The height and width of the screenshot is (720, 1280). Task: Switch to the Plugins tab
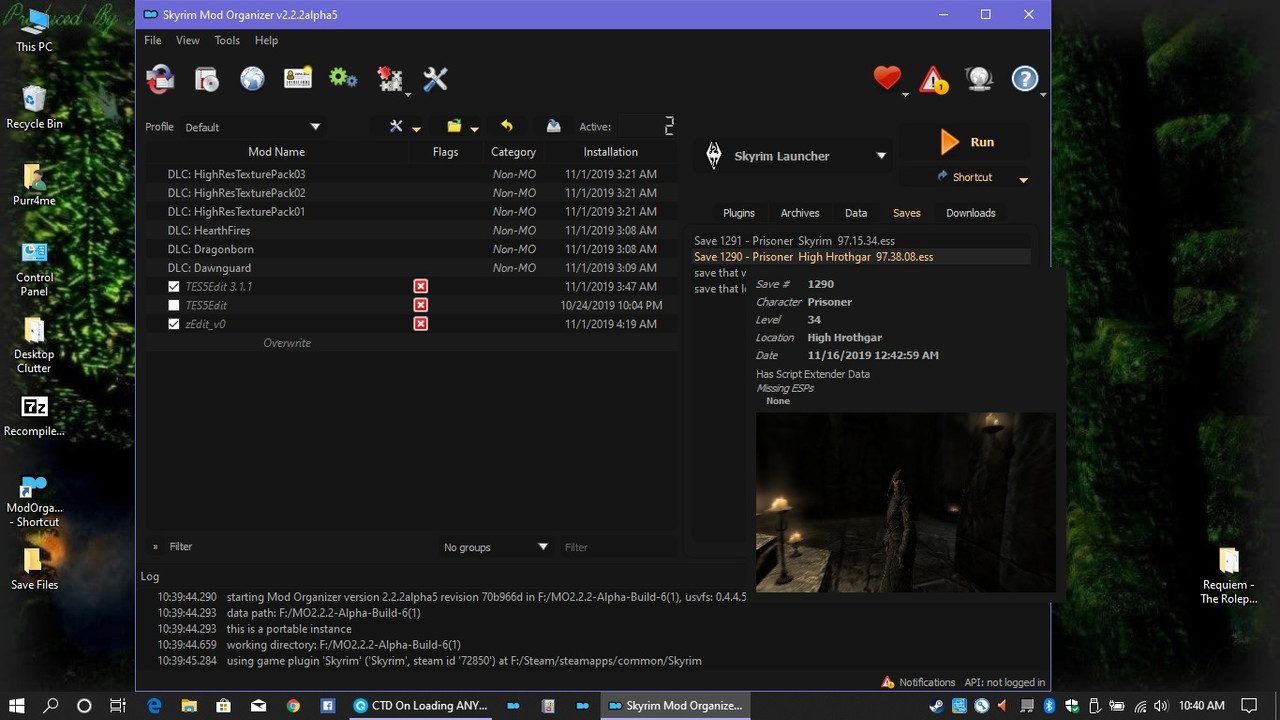point(739,213)
